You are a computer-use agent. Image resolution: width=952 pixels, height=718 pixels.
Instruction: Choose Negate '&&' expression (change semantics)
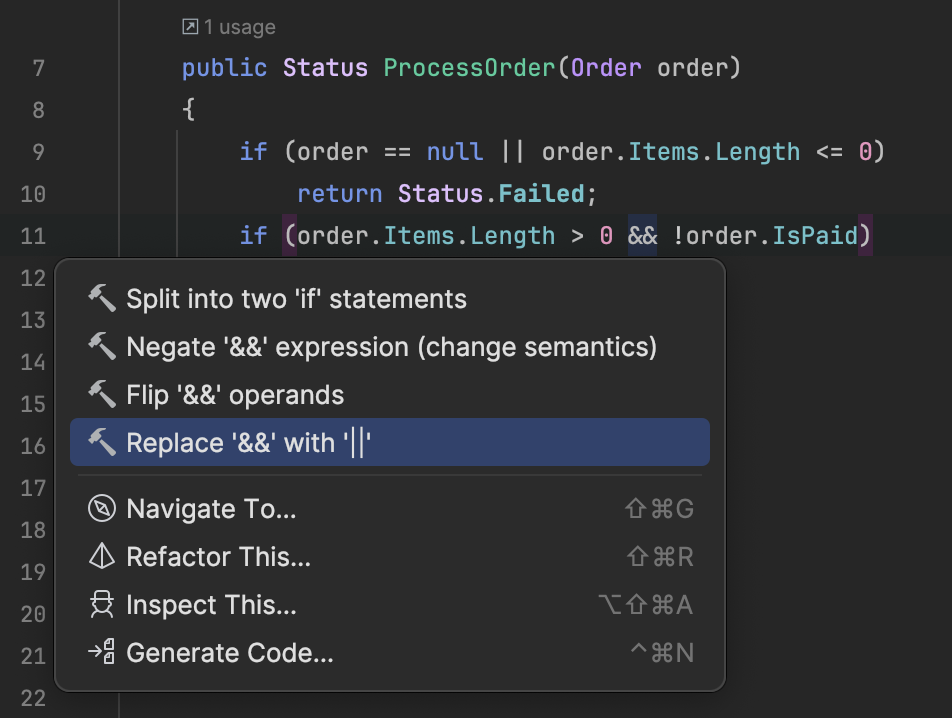point(391,346)
